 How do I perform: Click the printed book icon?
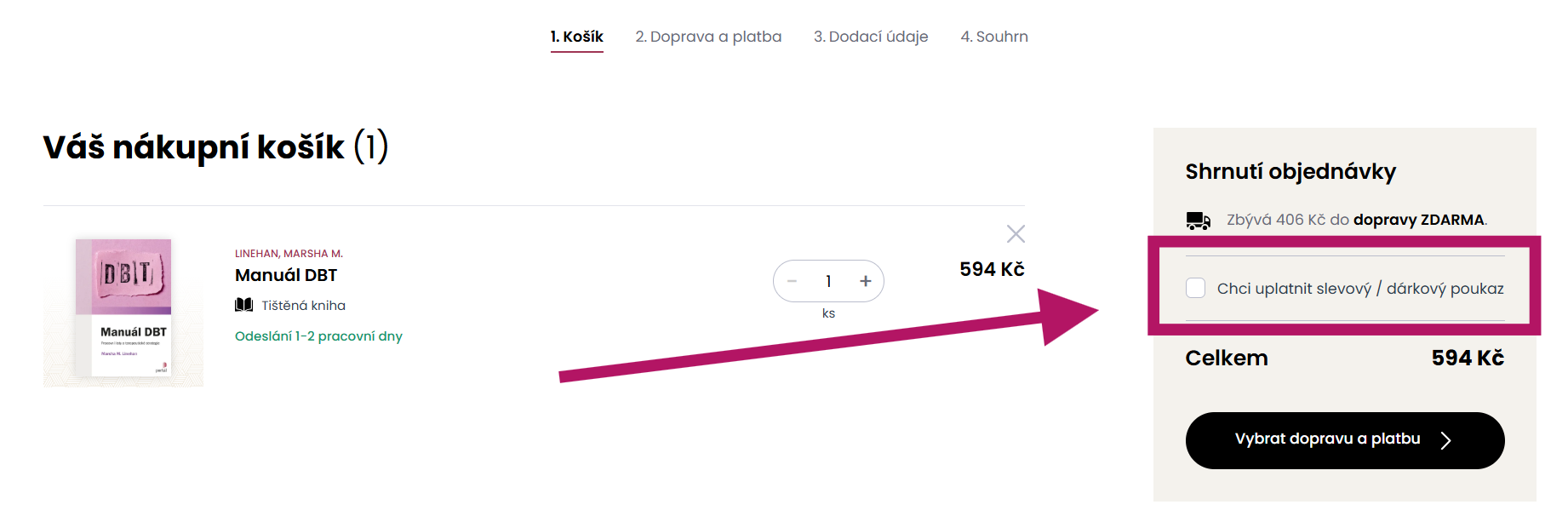point(244,305)
